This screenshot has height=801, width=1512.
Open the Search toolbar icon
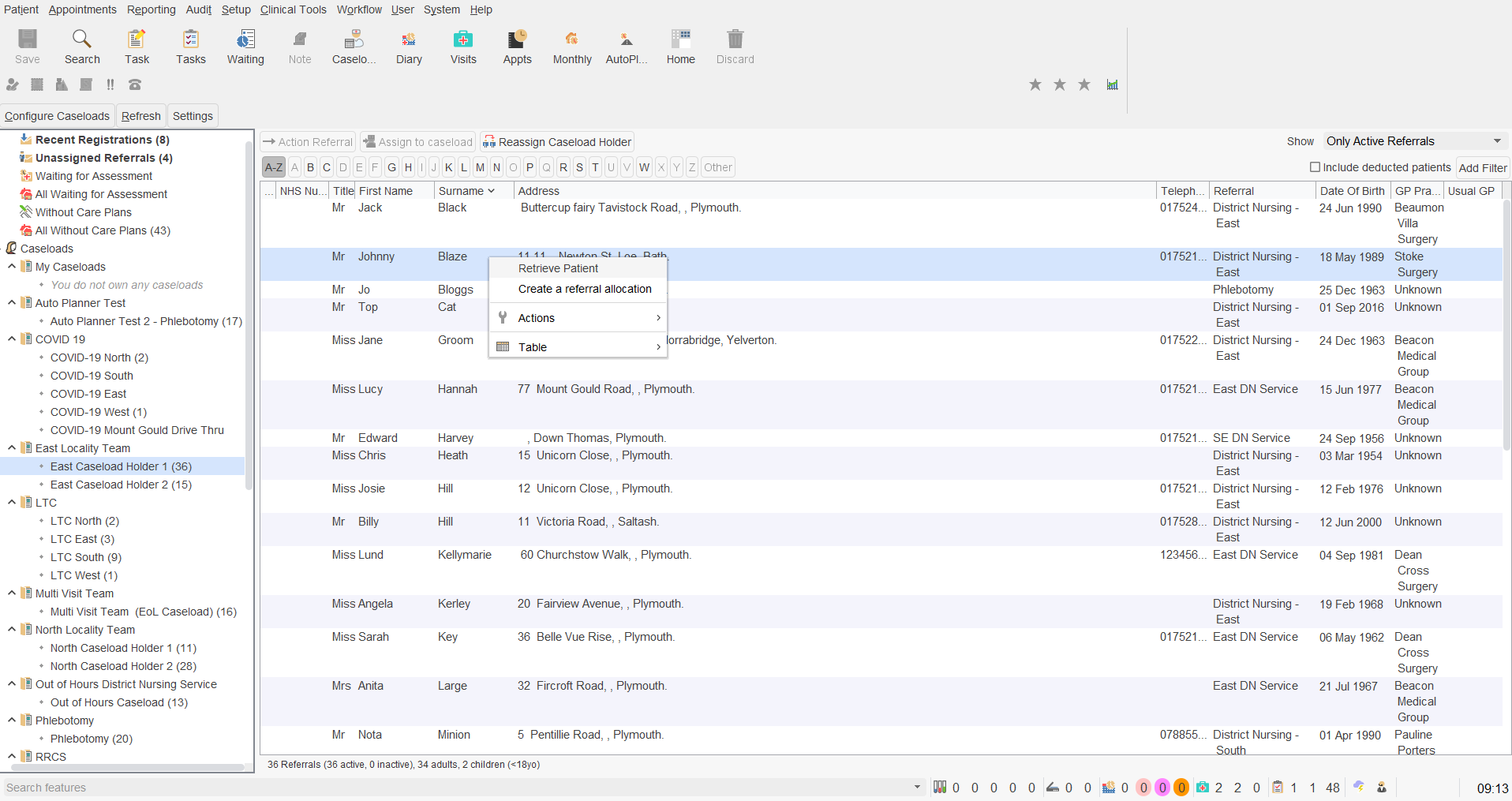coord(82,47)
